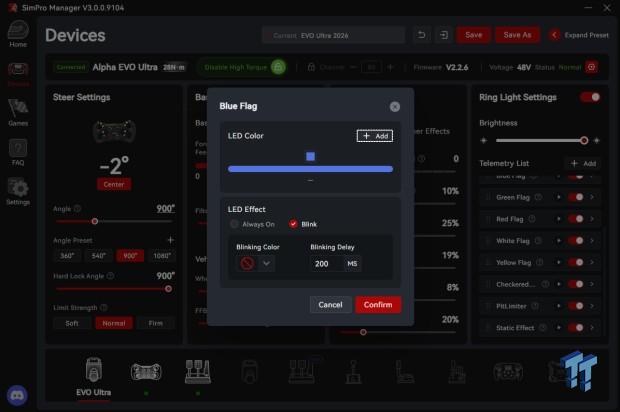Image resolution: width=620 pixels, height=412 pixels.
Task: Close the Blue Flag dialog
Action: (395, 107)
